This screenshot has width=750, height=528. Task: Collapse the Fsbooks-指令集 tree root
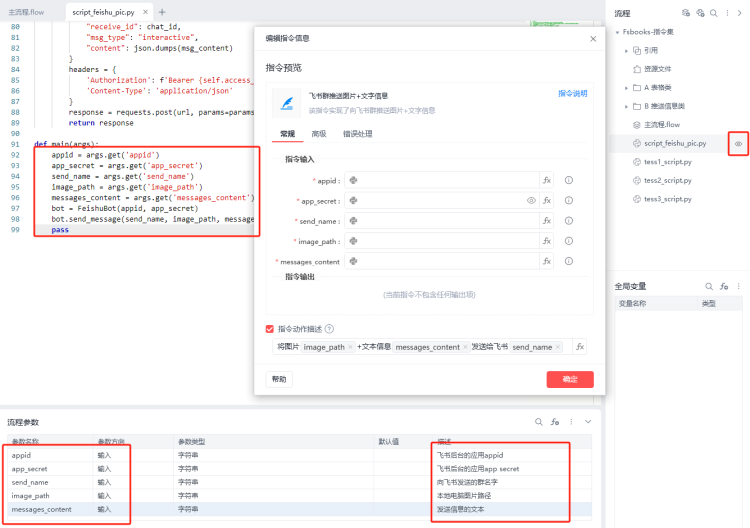pyautogui.click(x=618, y=32)
